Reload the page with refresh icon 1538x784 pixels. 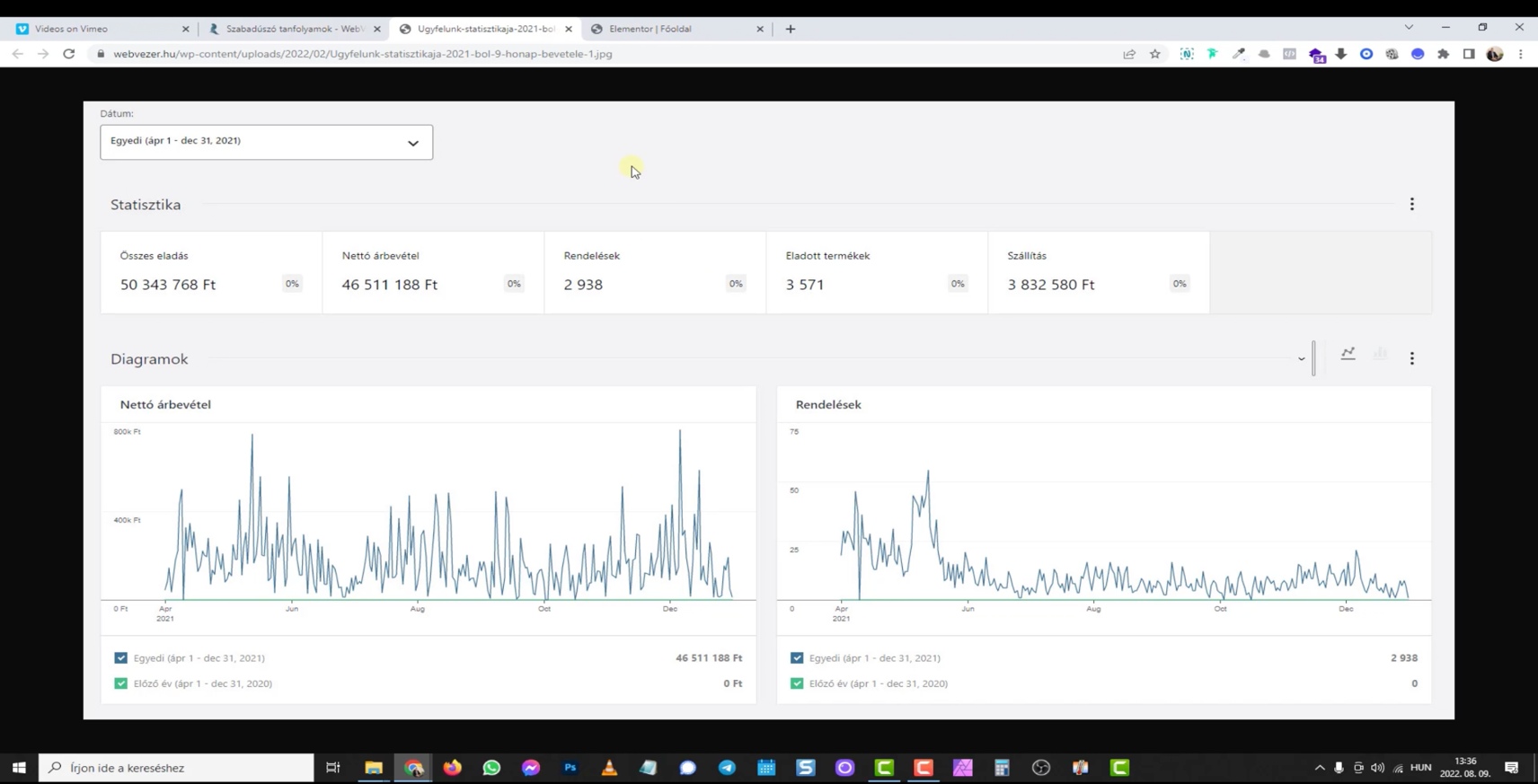[x=68, y=54]
